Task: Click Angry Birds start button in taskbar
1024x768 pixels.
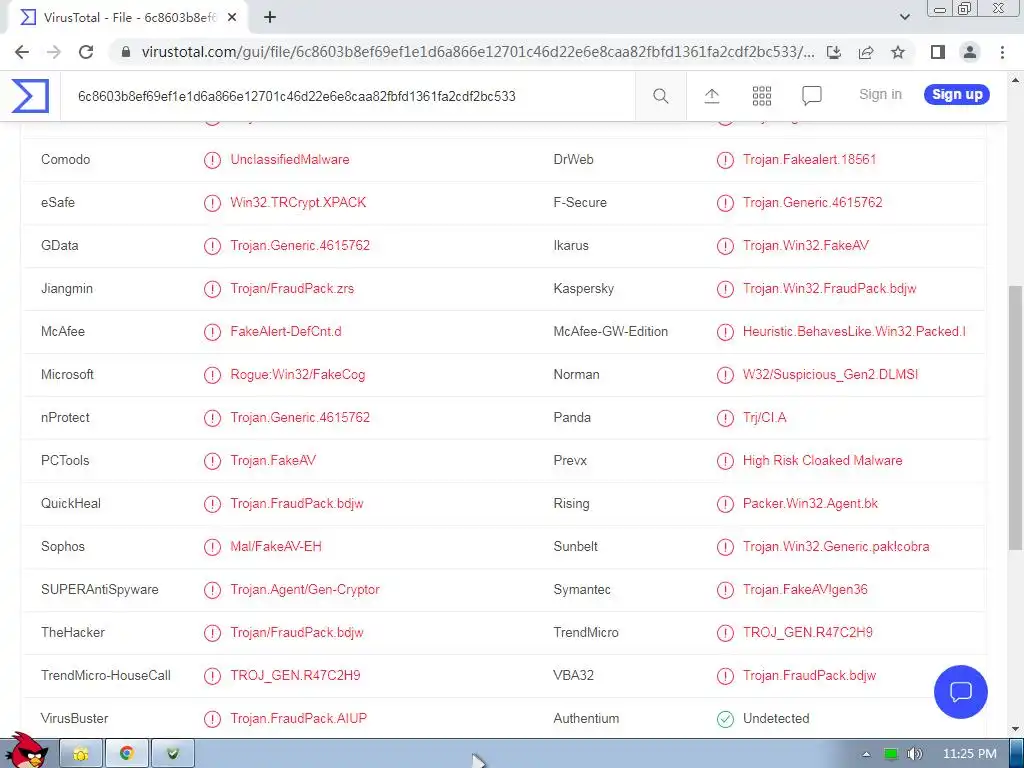Action: 26,752
